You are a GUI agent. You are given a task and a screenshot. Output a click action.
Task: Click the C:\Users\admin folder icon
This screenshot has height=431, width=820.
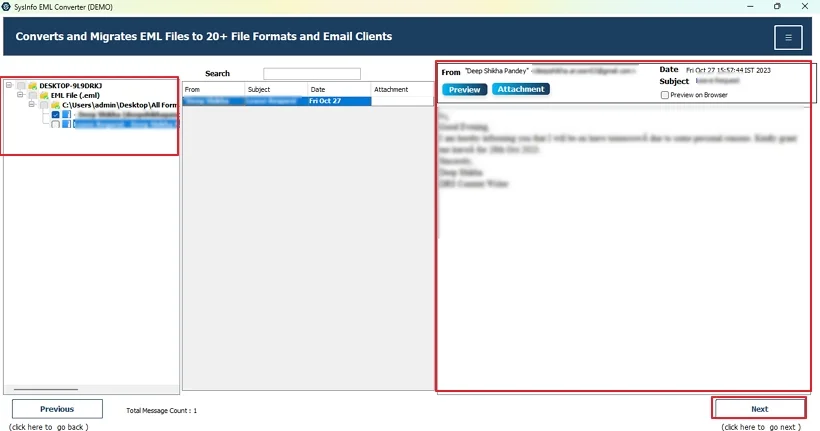pos(55,105)
